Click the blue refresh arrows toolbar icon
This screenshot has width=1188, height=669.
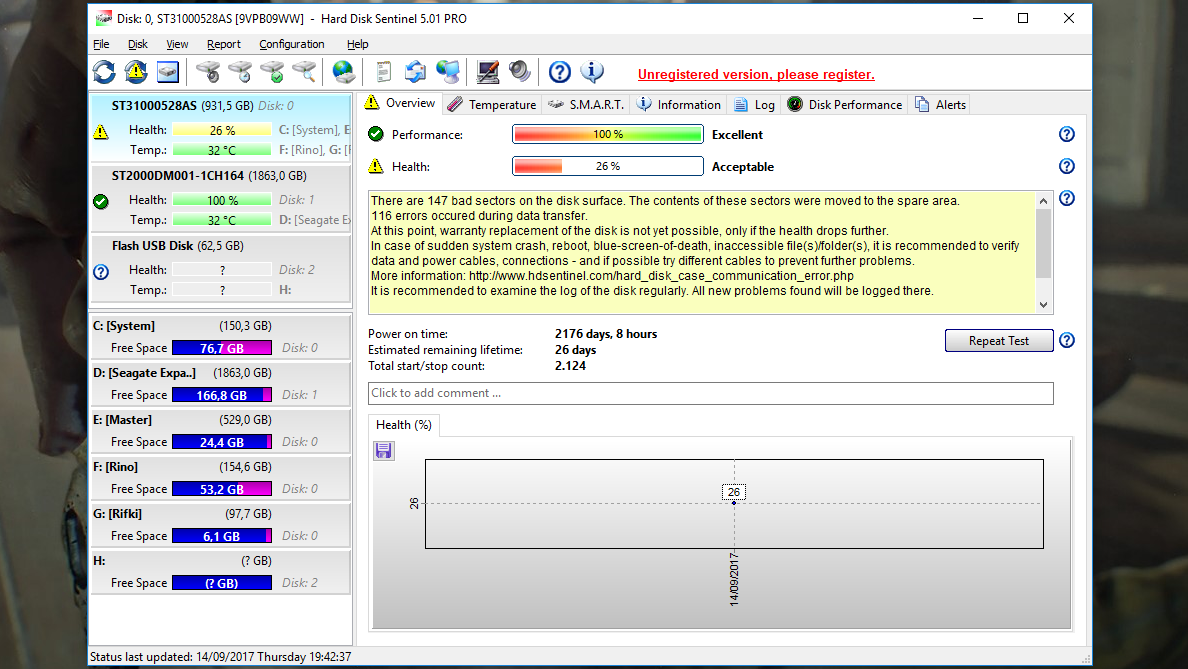pyautogui.click(x=104, y=72)
